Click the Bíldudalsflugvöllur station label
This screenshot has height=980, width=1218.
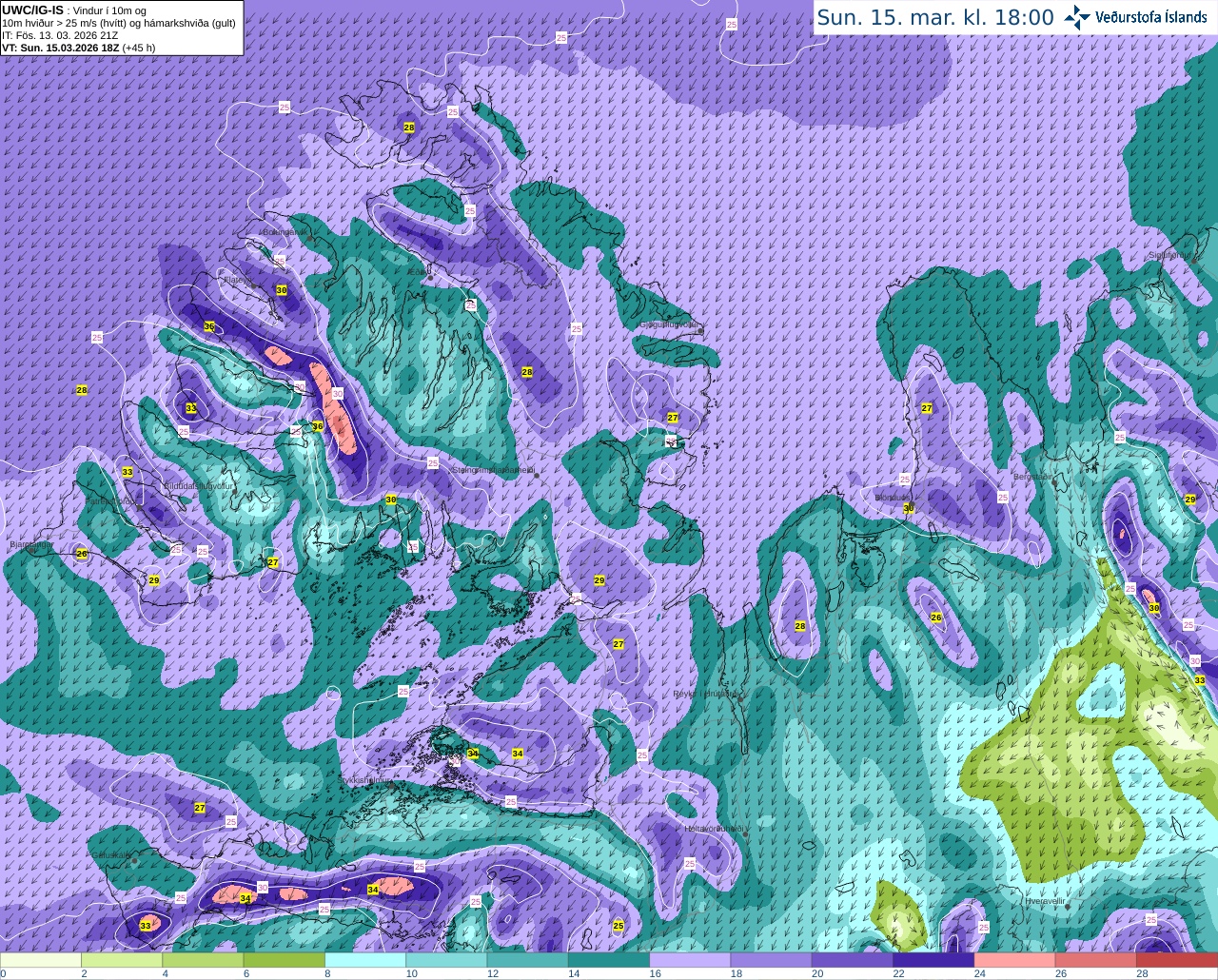pos(198,485)
